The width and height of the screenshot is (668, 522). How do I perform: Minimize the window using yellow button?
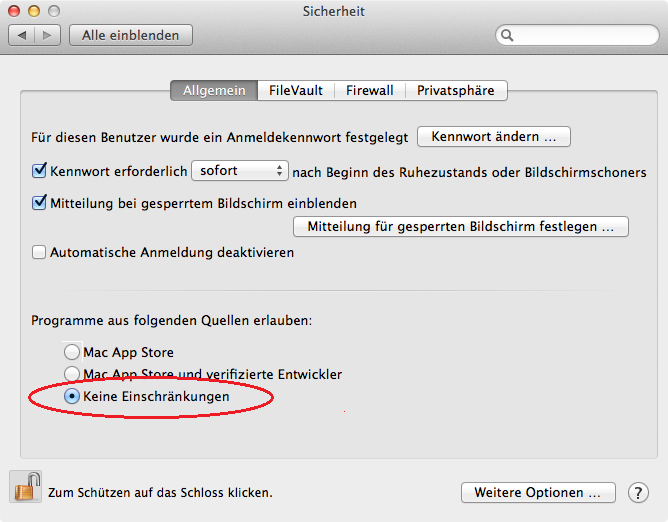coord(33,11)
